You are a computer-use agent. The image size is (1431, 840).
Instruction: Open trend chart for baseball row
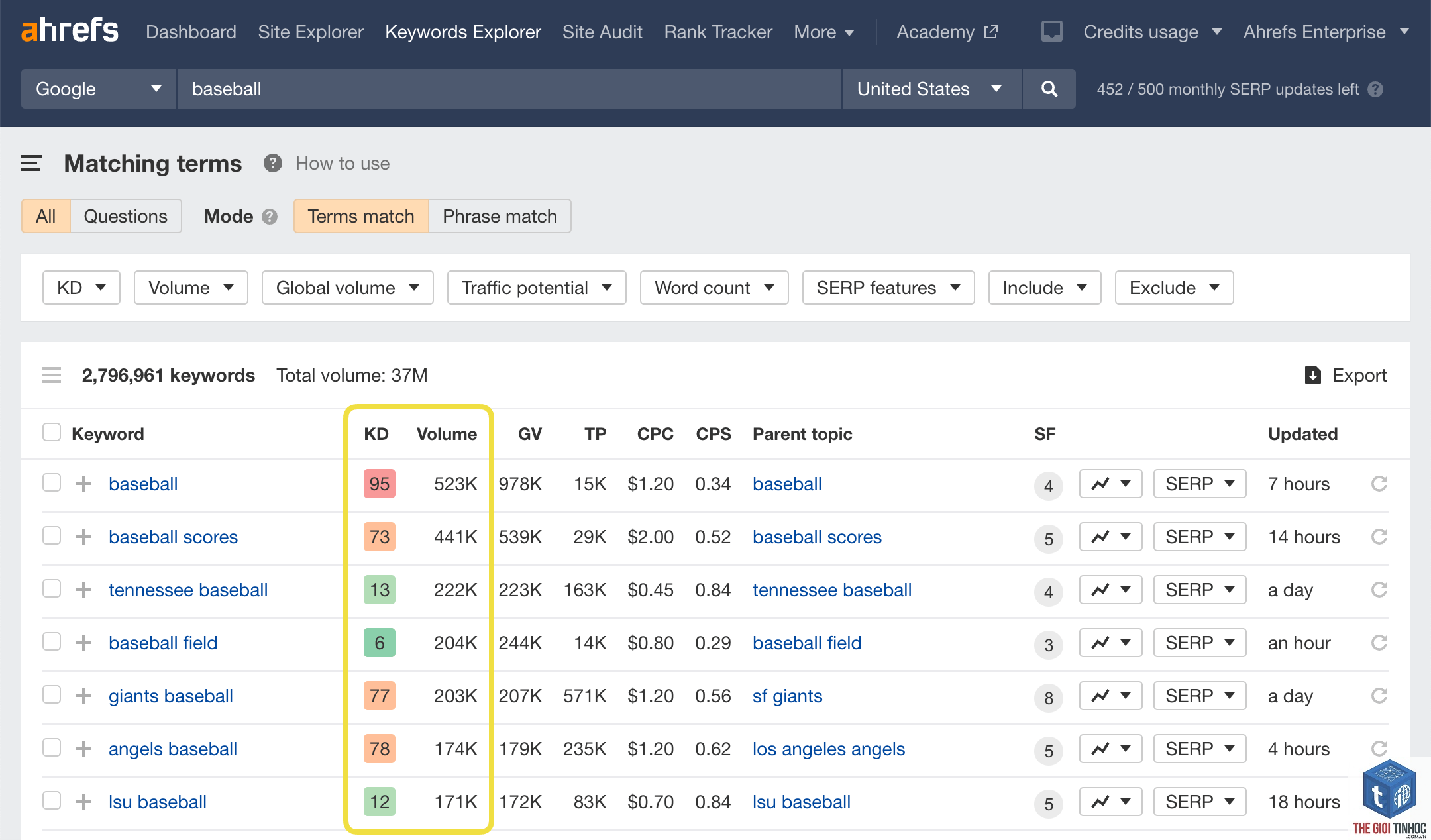1110,484
